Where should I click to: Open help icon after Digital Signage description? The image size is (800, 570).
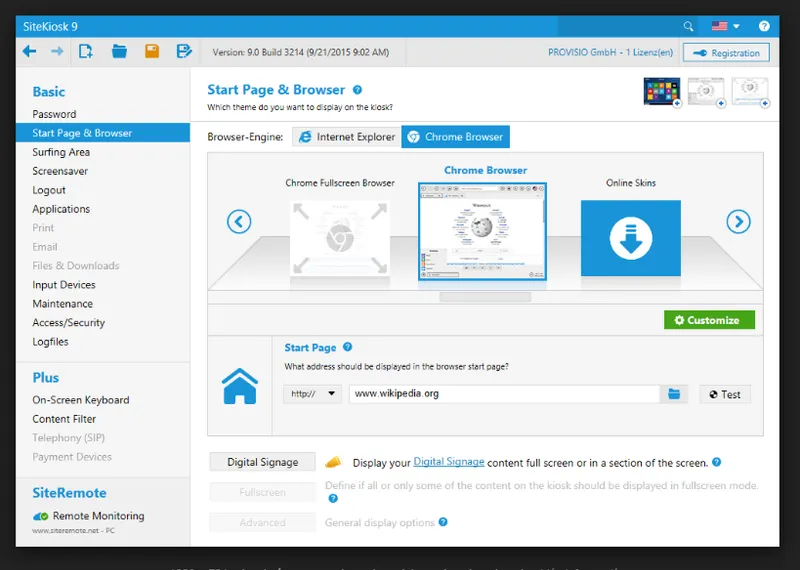[716, 462]
